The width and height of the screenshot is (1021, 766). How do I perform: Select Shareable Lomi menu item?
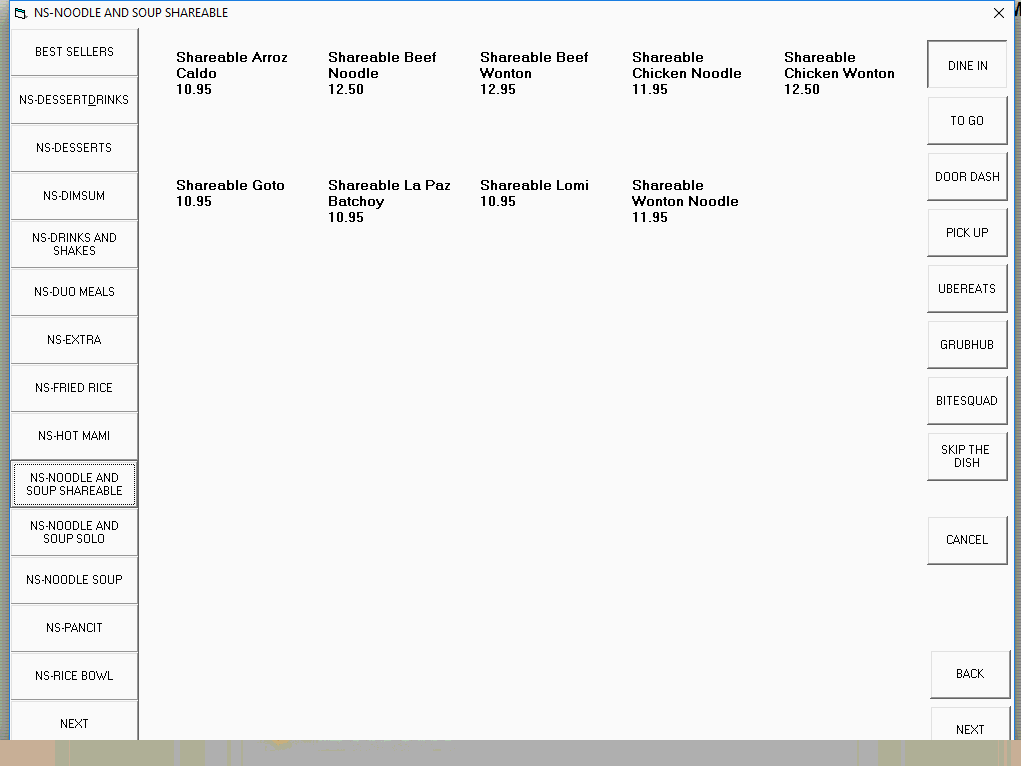[x=534, y=193]
